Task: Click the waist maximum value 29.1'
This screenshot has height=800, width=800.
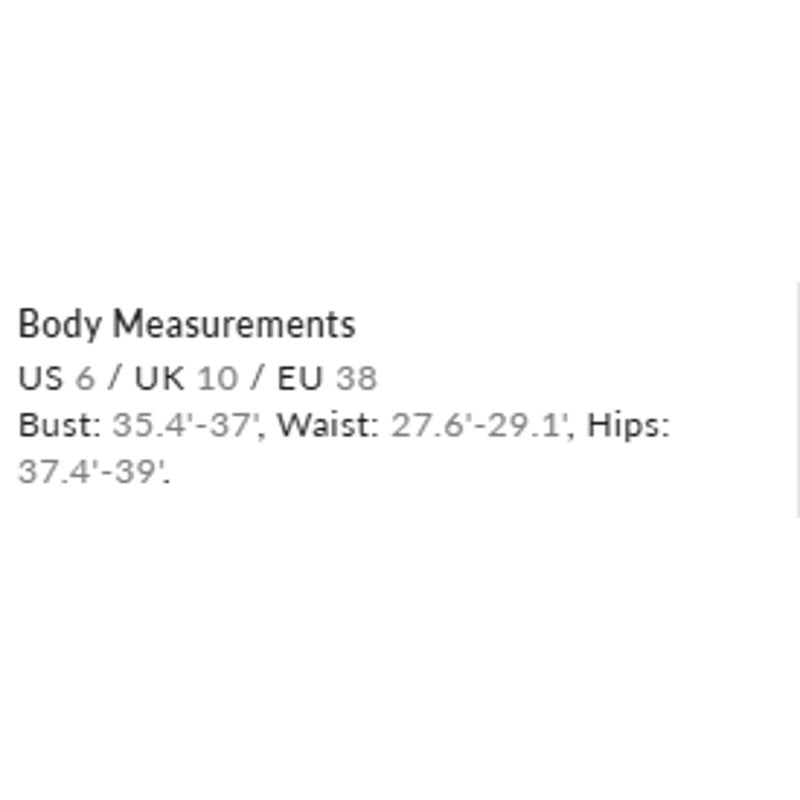Action: [x=530, y=425]
